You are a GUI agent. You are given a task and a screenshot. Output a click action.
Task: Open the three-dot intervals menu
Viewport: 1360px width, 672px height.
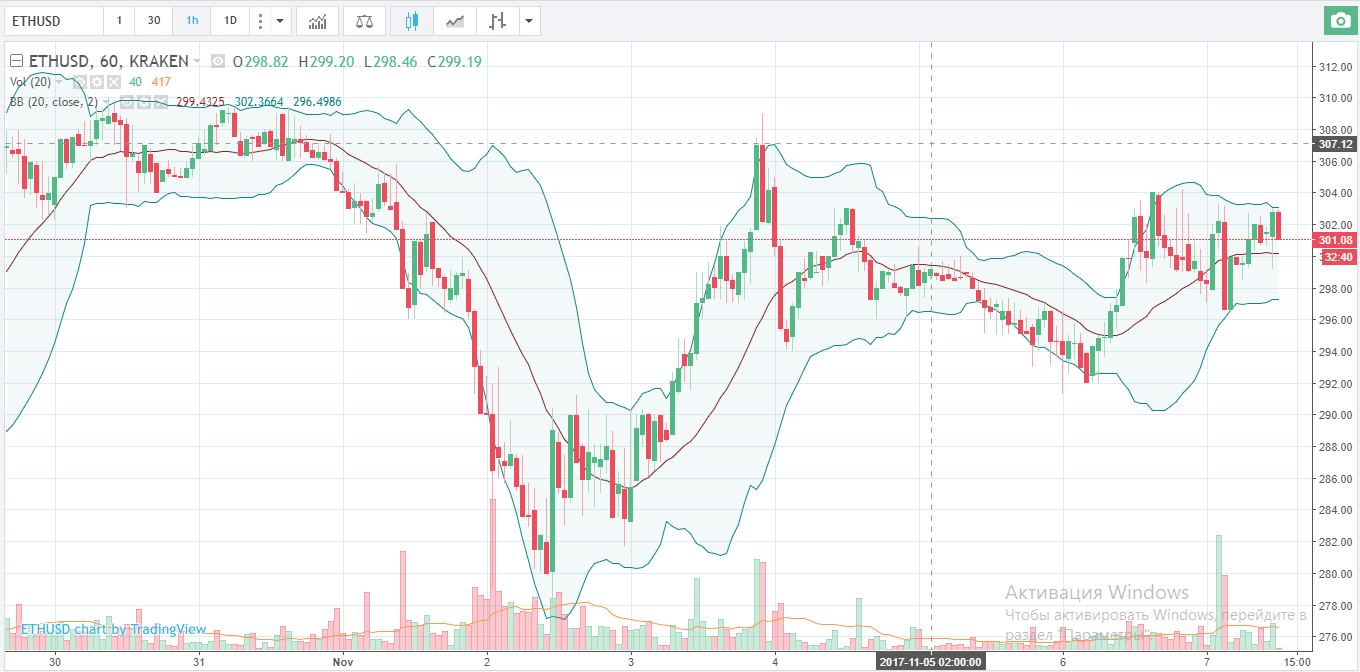[261, 20]
